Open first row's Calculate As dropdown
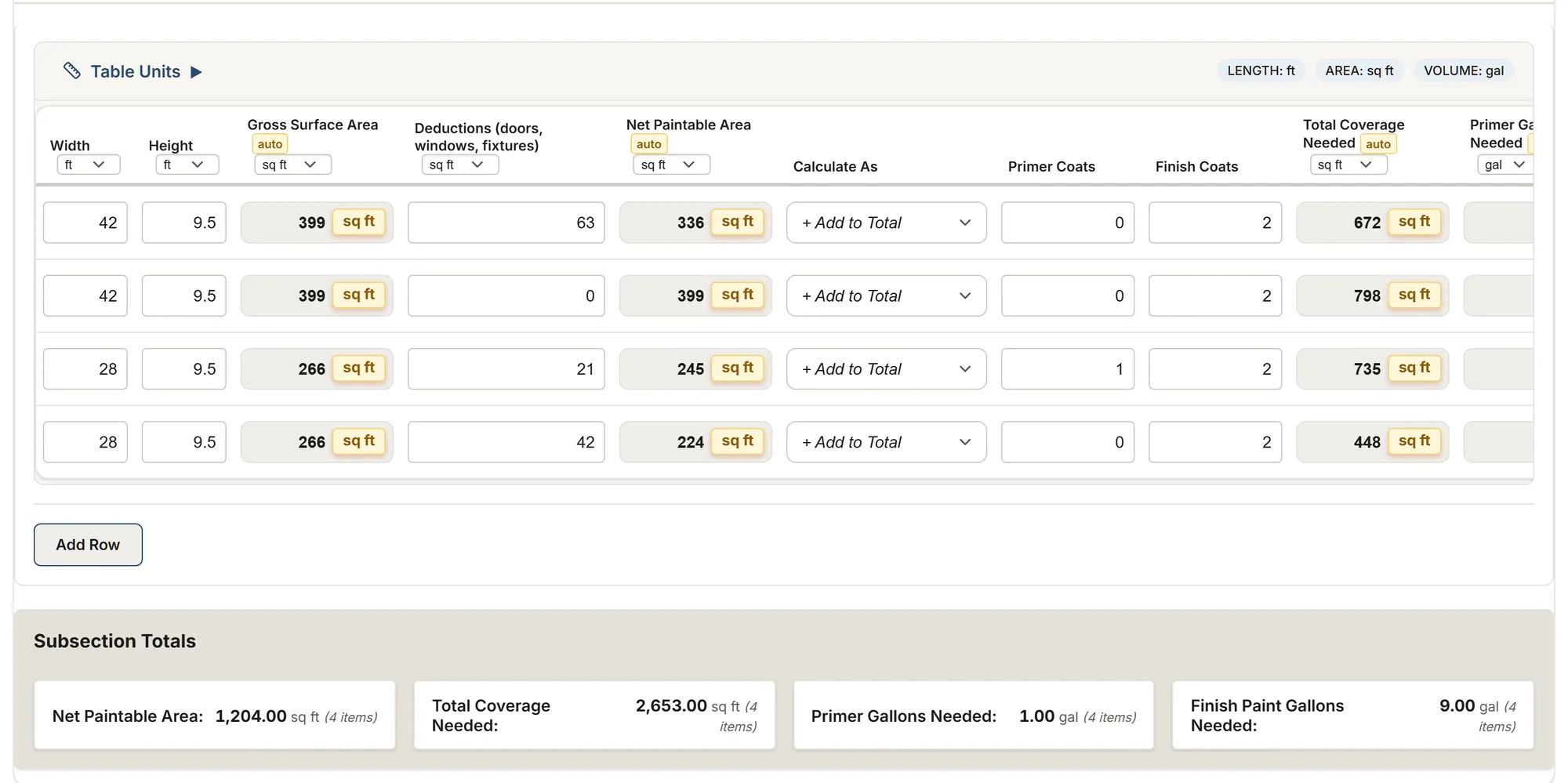This screenshot has height=783, width=1568. (887, 223)
